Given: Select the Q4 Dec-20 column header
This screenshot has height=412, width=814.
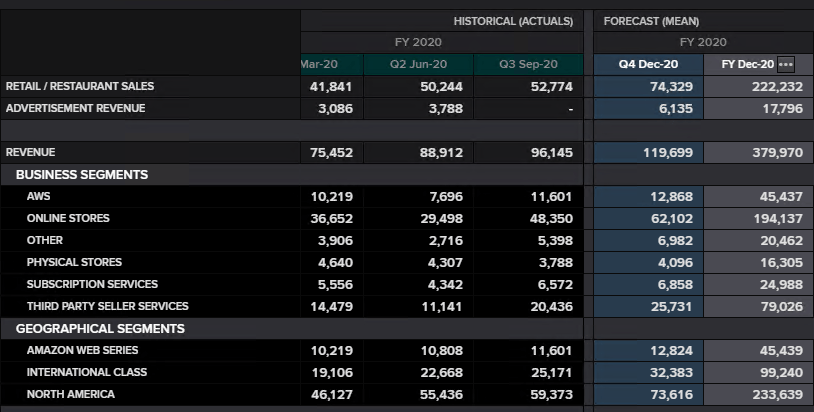Looking at the screenshot, I should pyautogui.click(x=648, y=64).
